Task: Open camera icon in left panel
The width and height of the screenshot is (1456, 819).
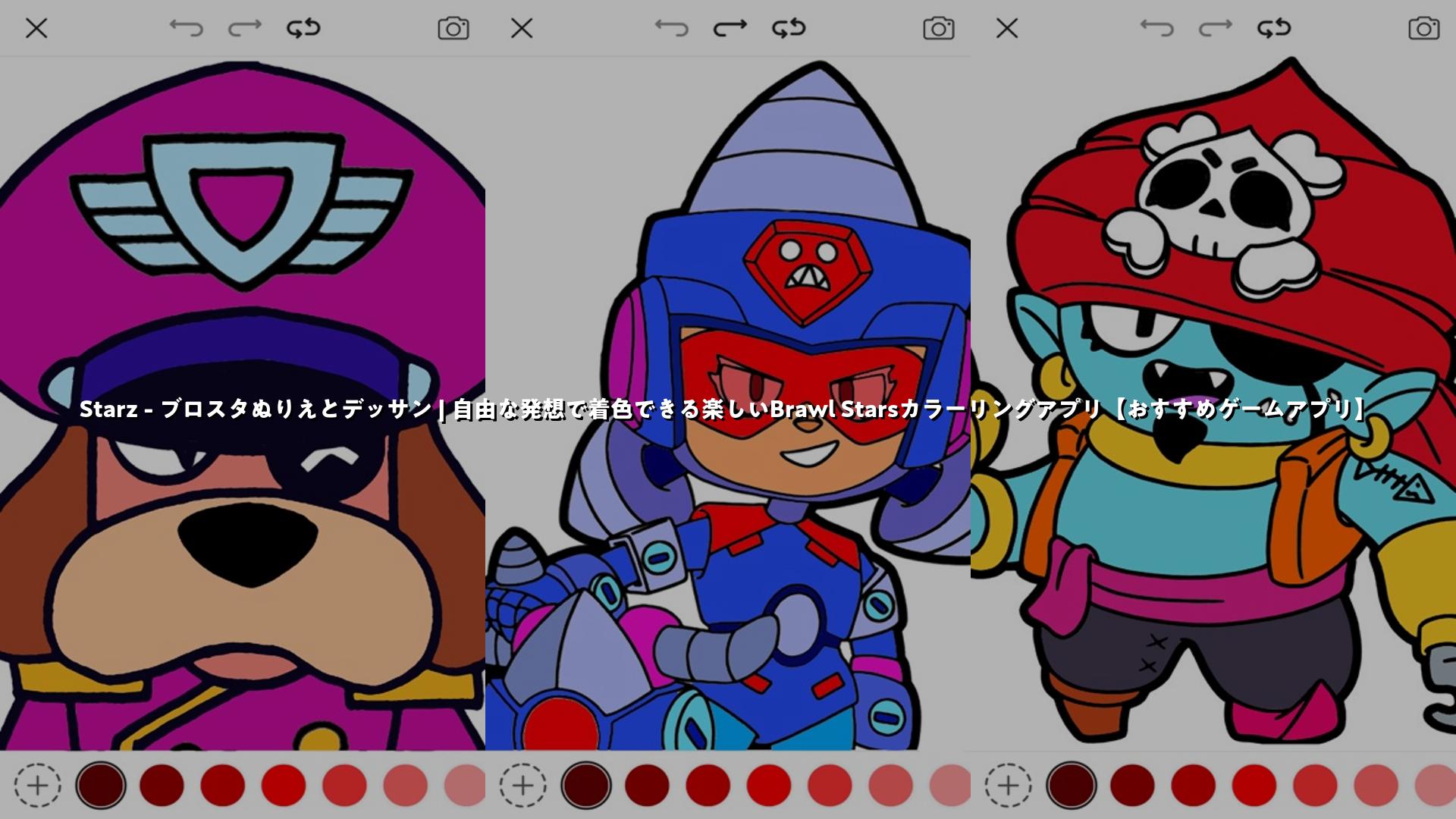Action: click(x=453, y=29)
